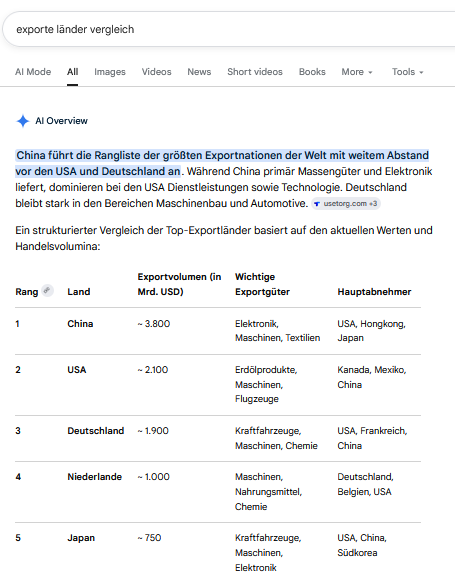Select the All results tab
This screenshot has width=455, height=585.
(x=72, y=72)
